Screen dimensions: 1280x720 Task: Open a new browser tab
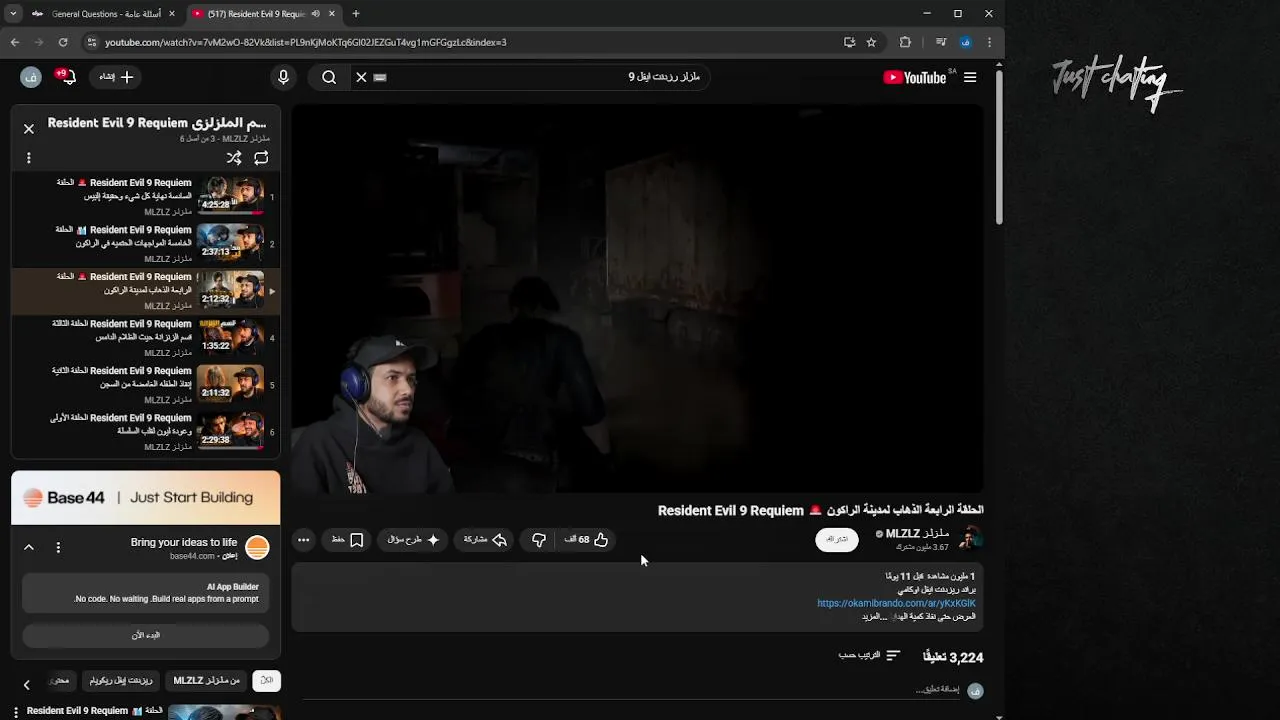pos(356,14)
